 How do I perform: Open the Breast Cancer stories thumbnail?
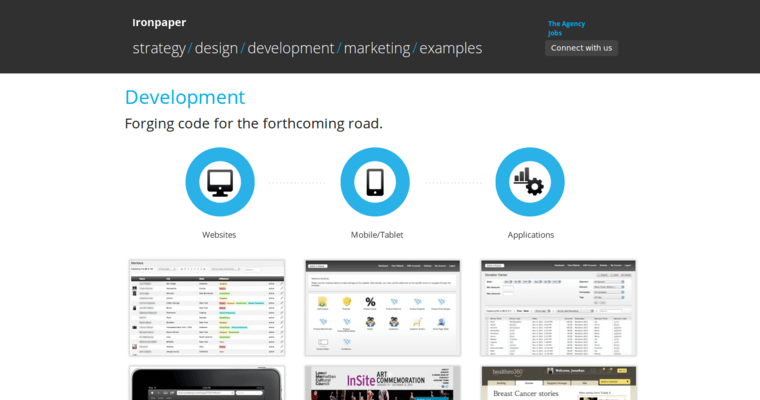point(558,383)
